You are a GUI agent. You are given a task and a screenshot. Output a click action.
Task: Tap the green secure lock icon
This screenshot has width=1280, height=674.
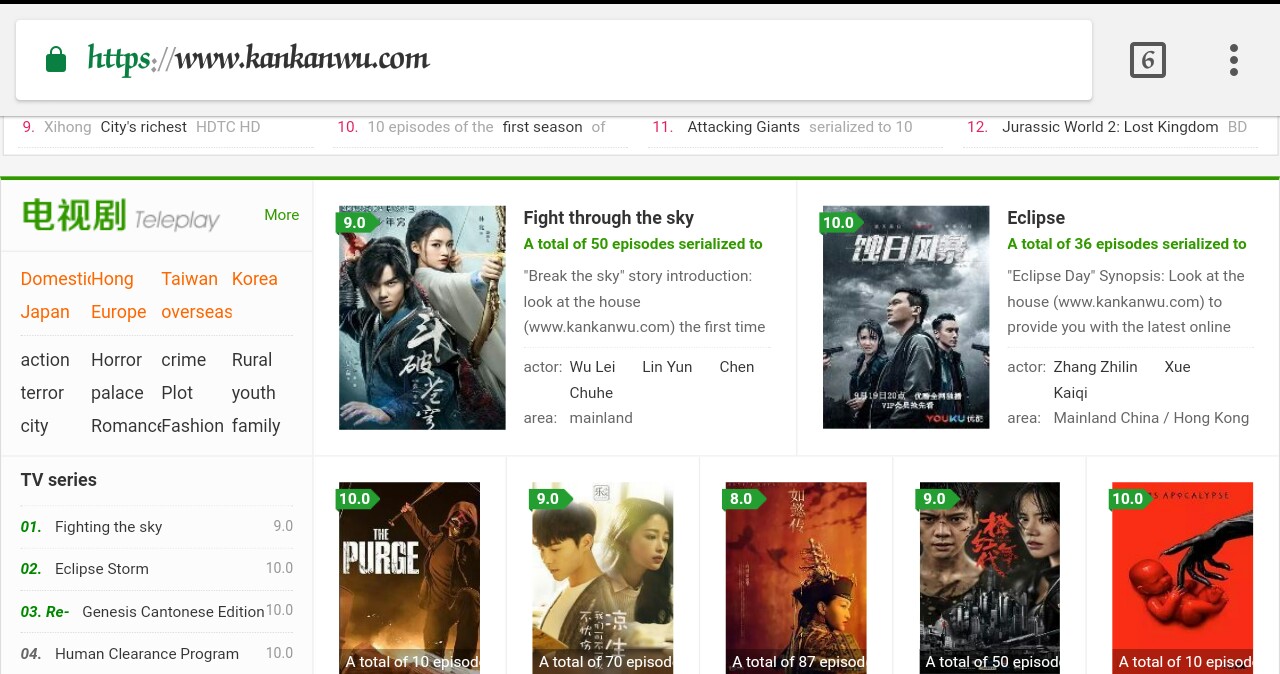56,59
